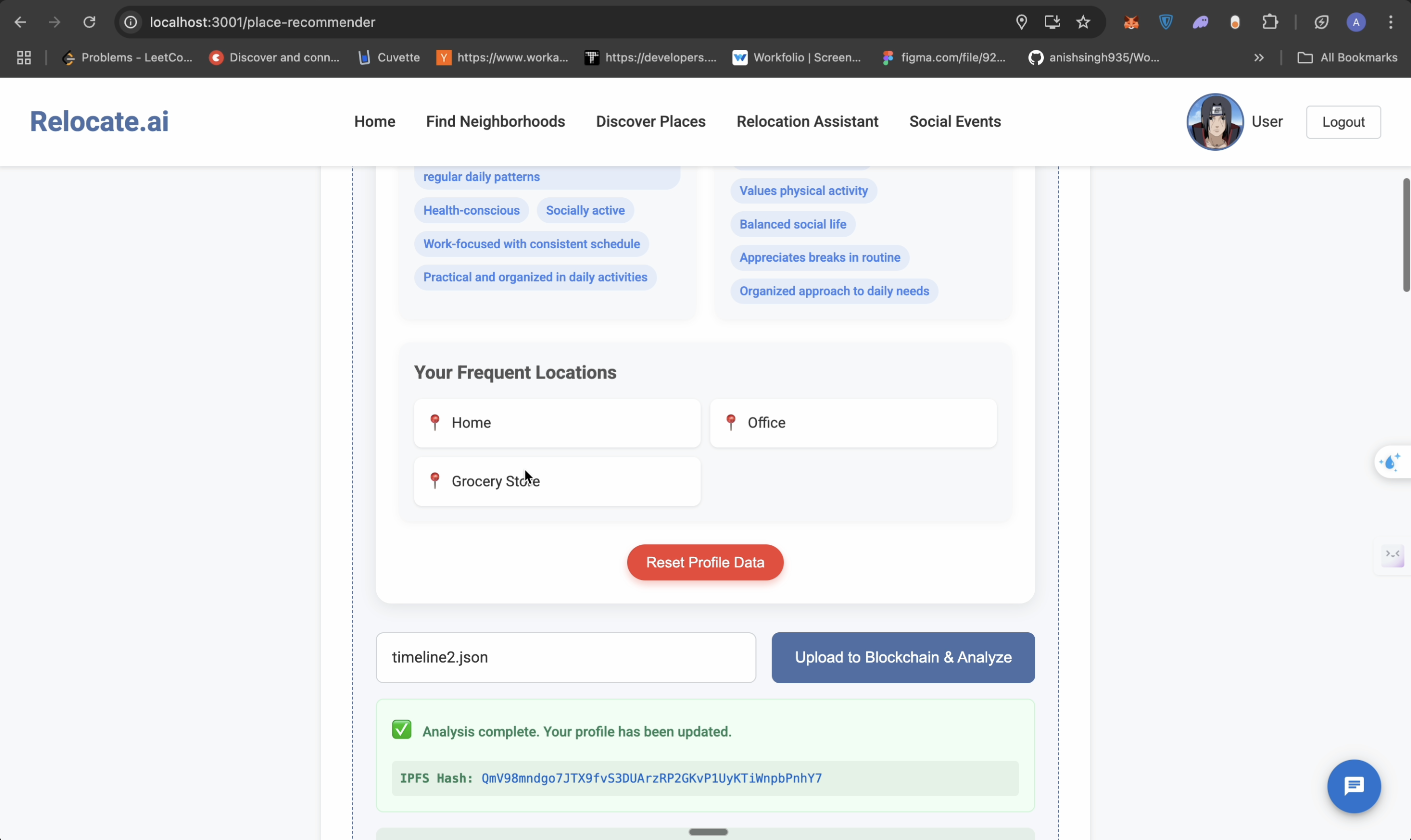Open Relocation Assistant page
The width and height of the screenshot is (1411, 840).
point(807,122)
